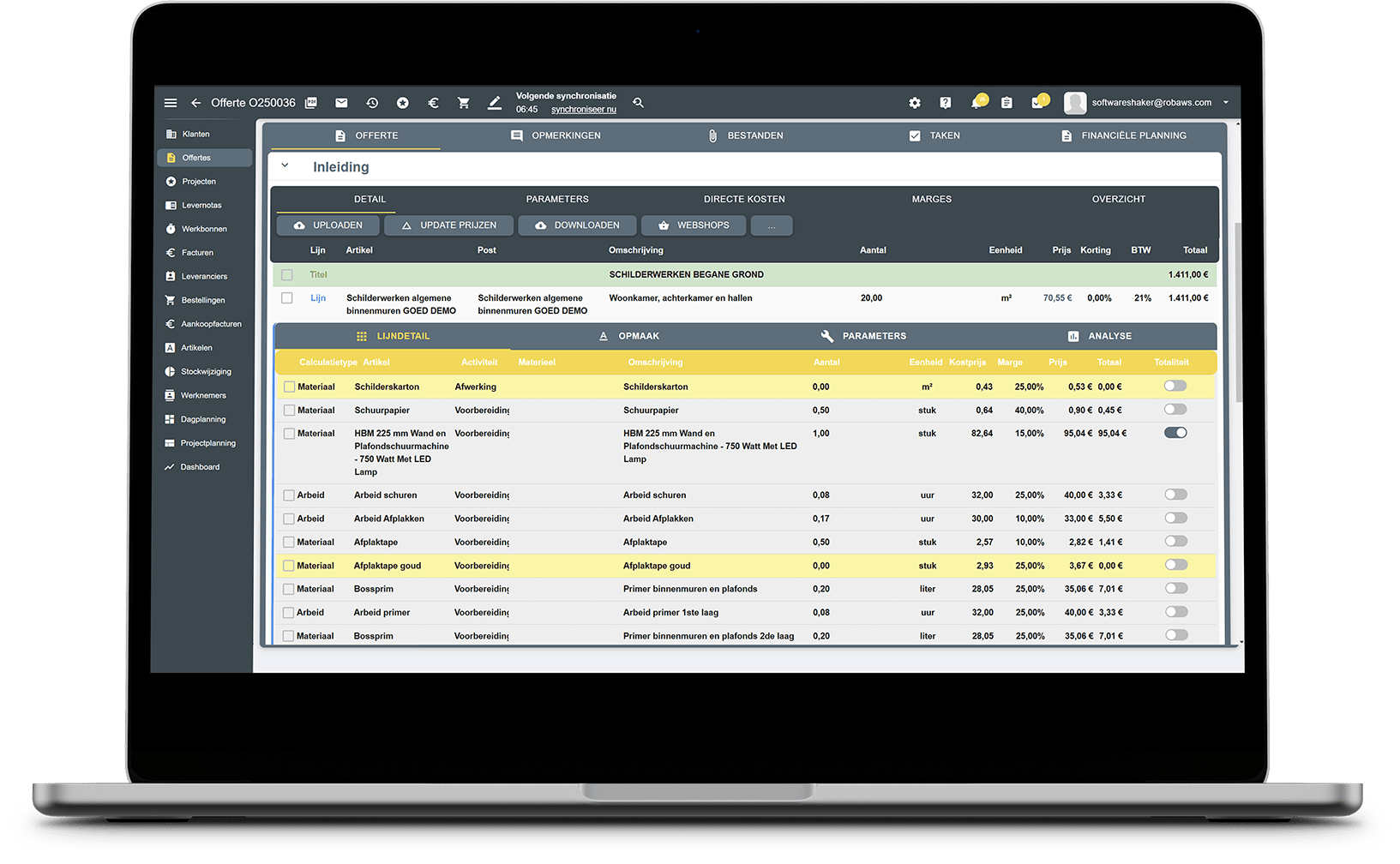This screenshot has height=864, width=1400.
Task: Enable the Totaliteit toggle for Schuurpapier
Action: 1175,410
